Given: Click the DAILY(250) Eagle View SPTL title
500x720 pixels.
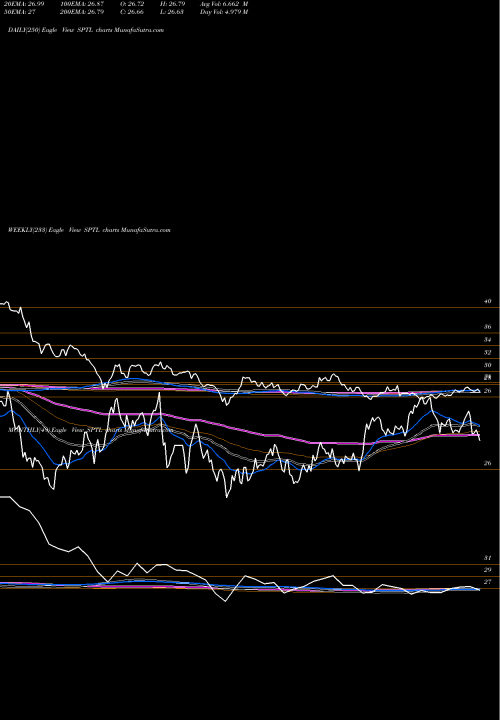Looking at the screenshot, I should tap(86, 30).
